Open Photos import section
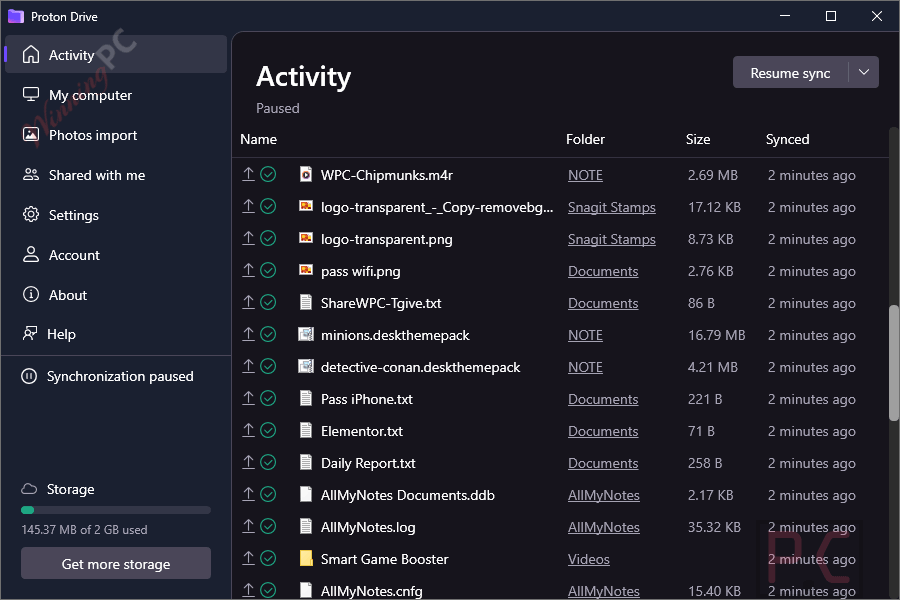This screenshot has width=900, height=600. tap(116, 135)
